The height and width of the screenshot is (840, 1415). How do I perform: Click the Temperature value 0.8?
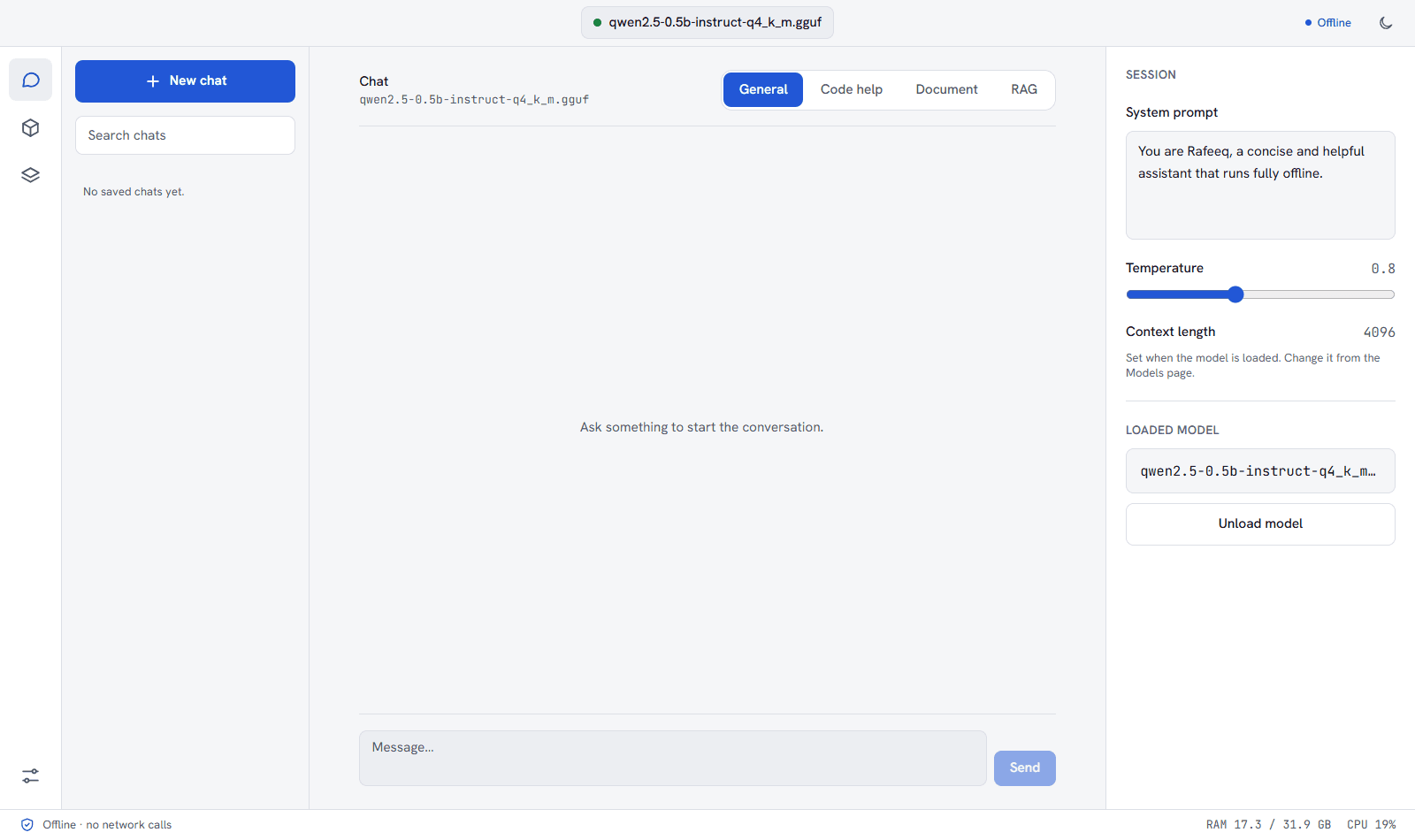(x=1383, y=269)
